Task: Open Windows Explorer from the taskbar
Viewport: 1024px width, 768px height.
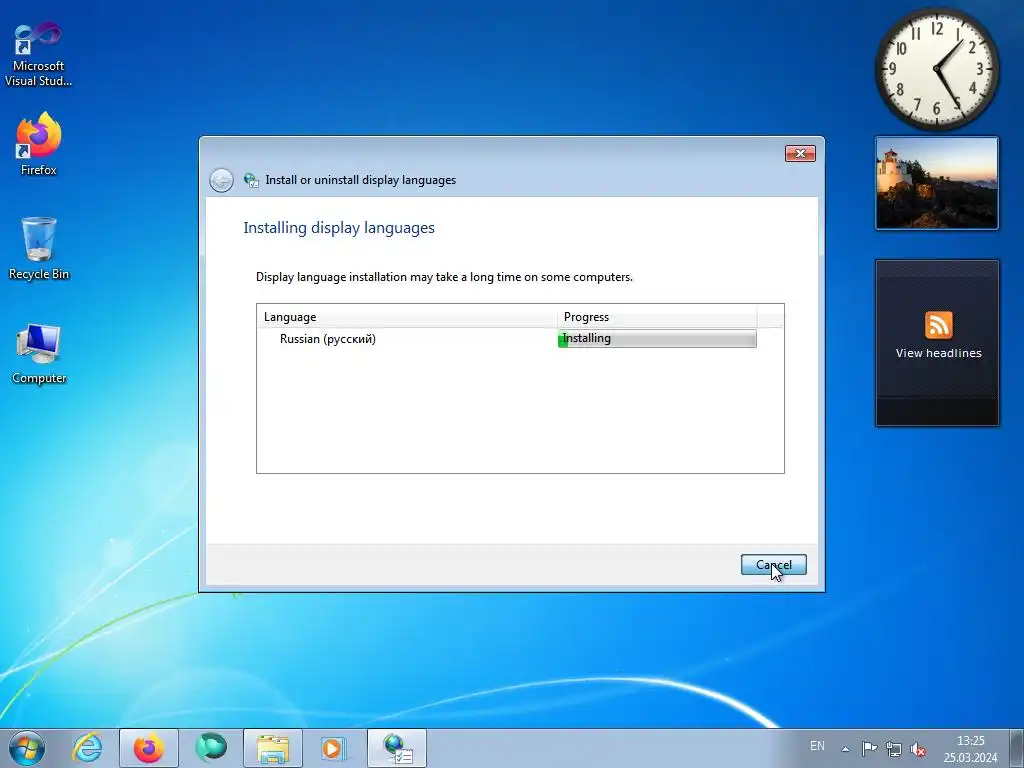Action: (273, 748)
